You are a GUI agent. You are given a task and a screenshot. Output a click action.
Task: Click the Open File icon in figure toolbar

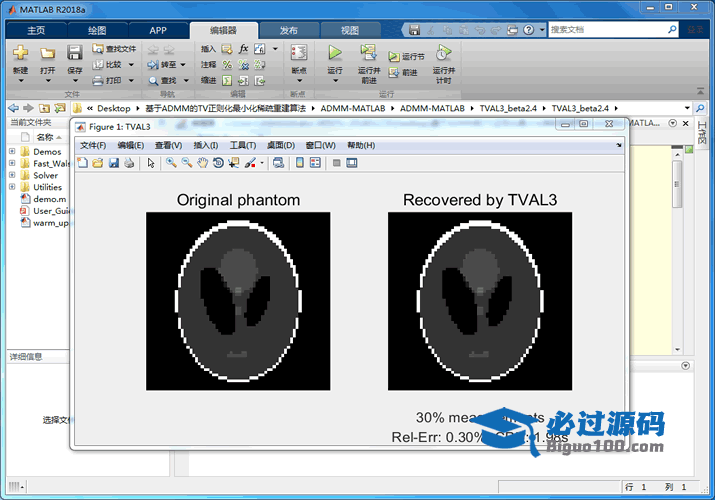point(98,163)
